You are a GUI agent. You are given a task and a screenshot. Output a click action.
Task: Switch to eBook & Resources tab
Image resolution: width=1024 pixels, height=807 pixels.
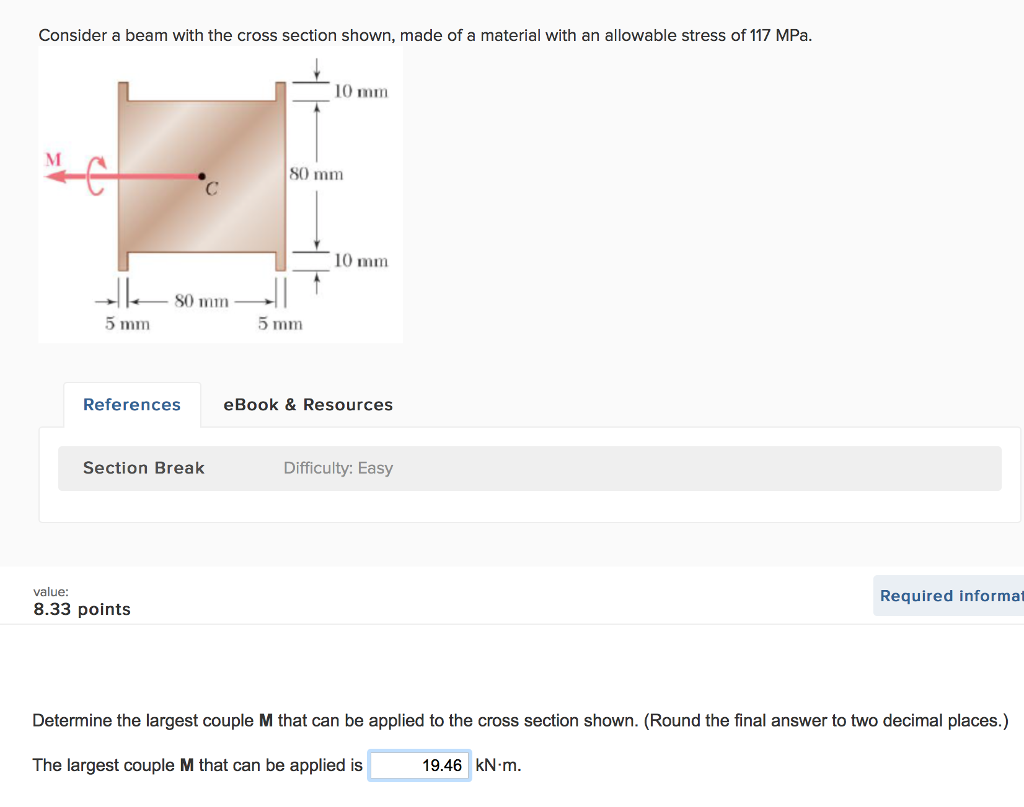click(x=308, y=405)
